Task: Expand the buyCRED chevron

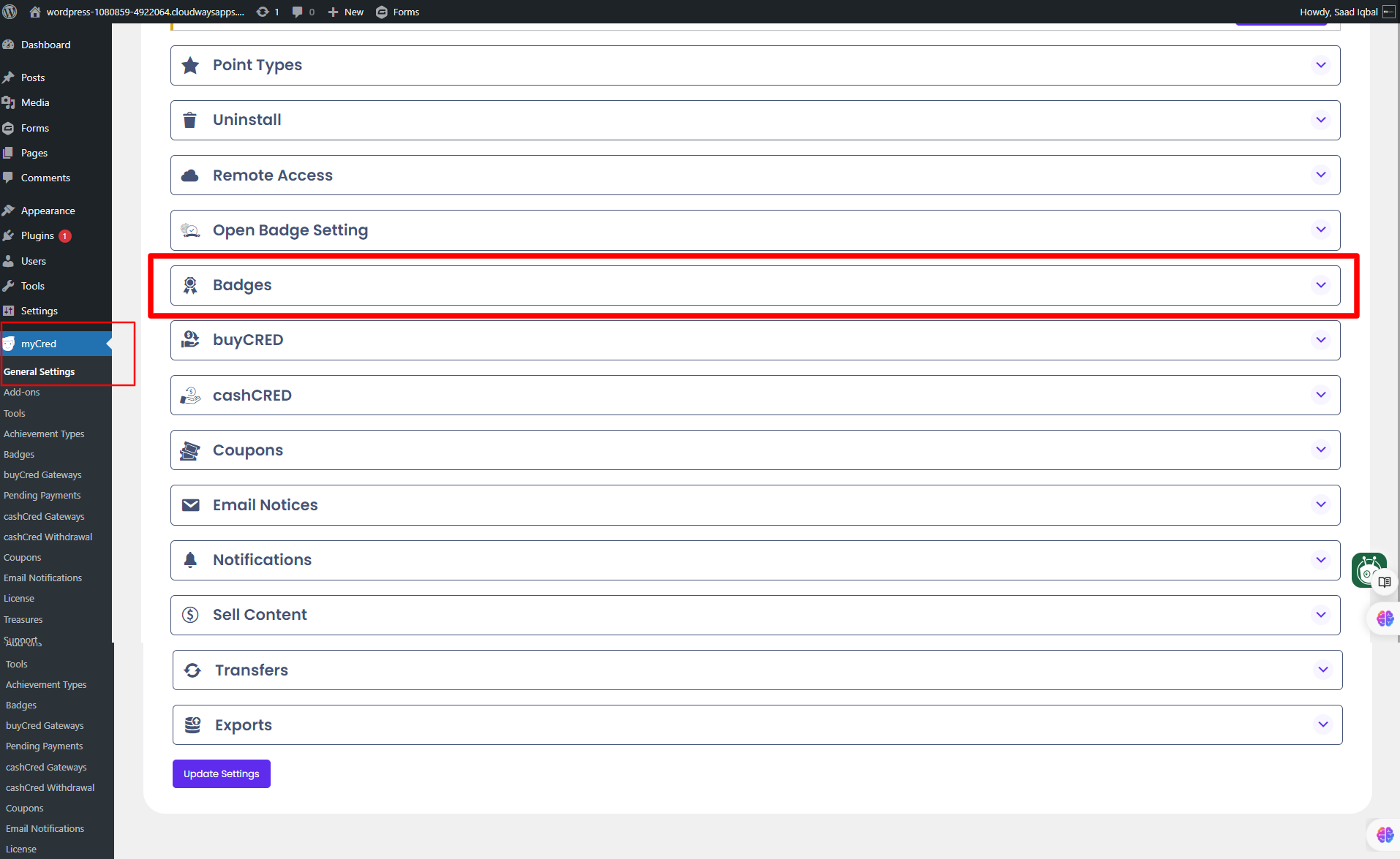Action: click(x=1321, y=340)
